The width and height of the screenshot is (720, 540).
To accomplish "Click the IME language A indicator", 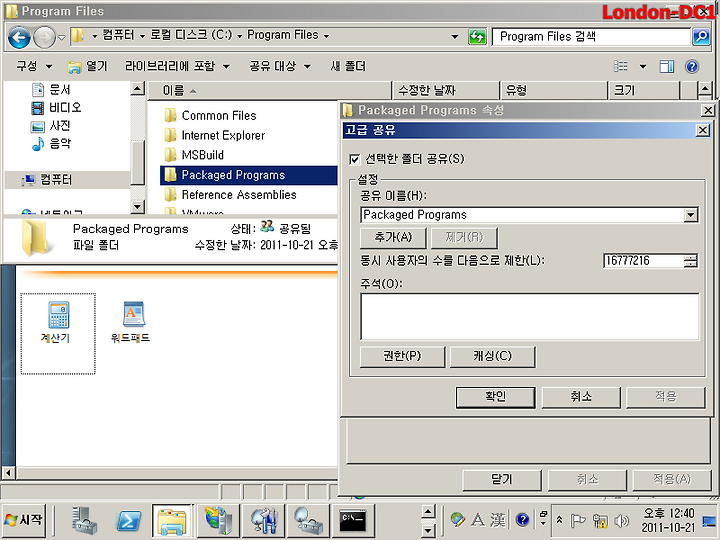I will pos(478,520).
